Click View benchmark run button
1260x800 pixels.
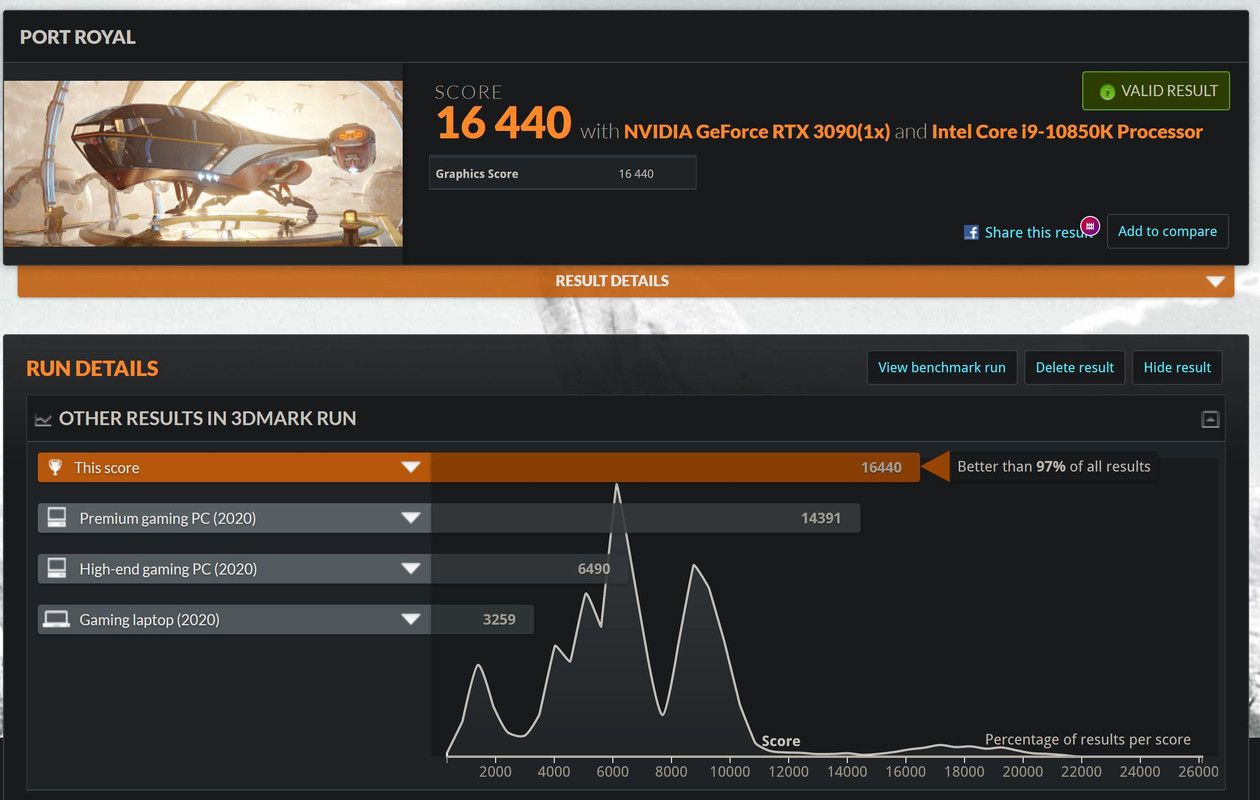pyautogui.click(x=942, y=367)
